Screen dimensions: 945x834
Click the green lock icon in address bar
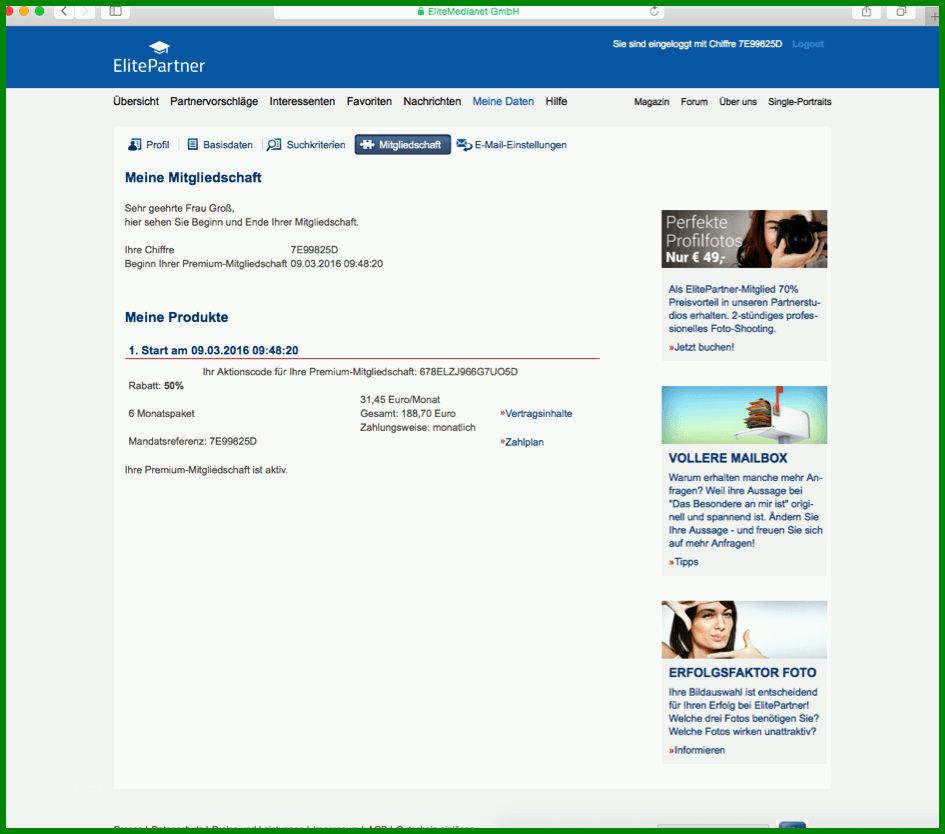[421, 11]
